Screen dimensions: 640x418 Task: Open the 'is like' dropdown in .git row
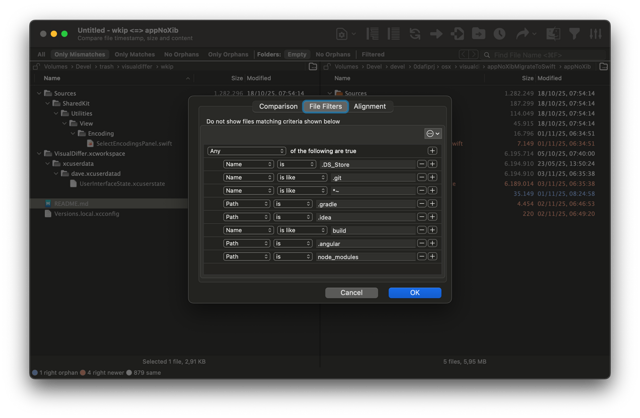pos(302,178)
